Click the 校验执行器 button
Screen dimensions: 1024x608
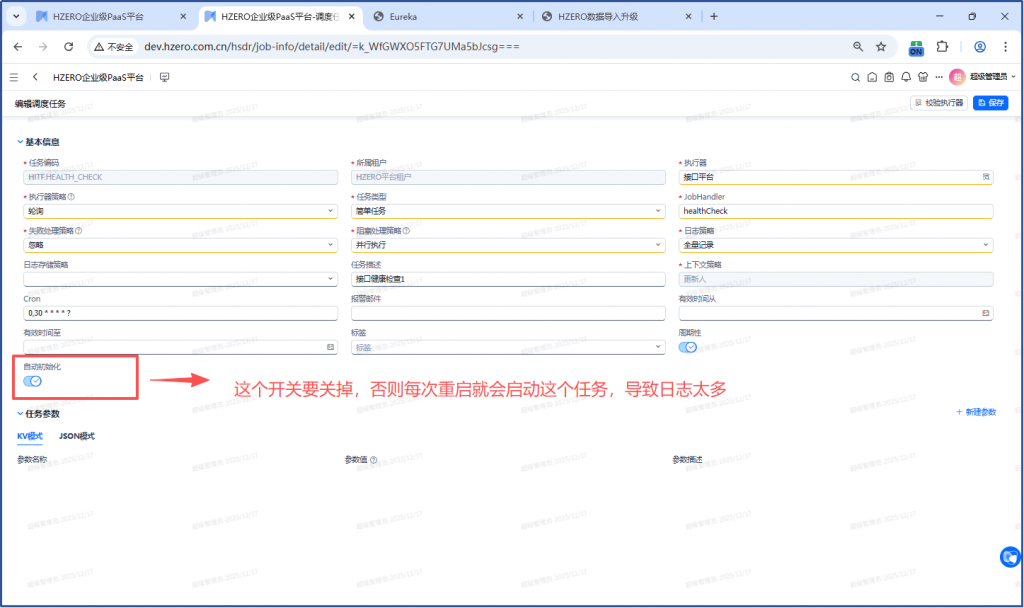pos(939,103)
